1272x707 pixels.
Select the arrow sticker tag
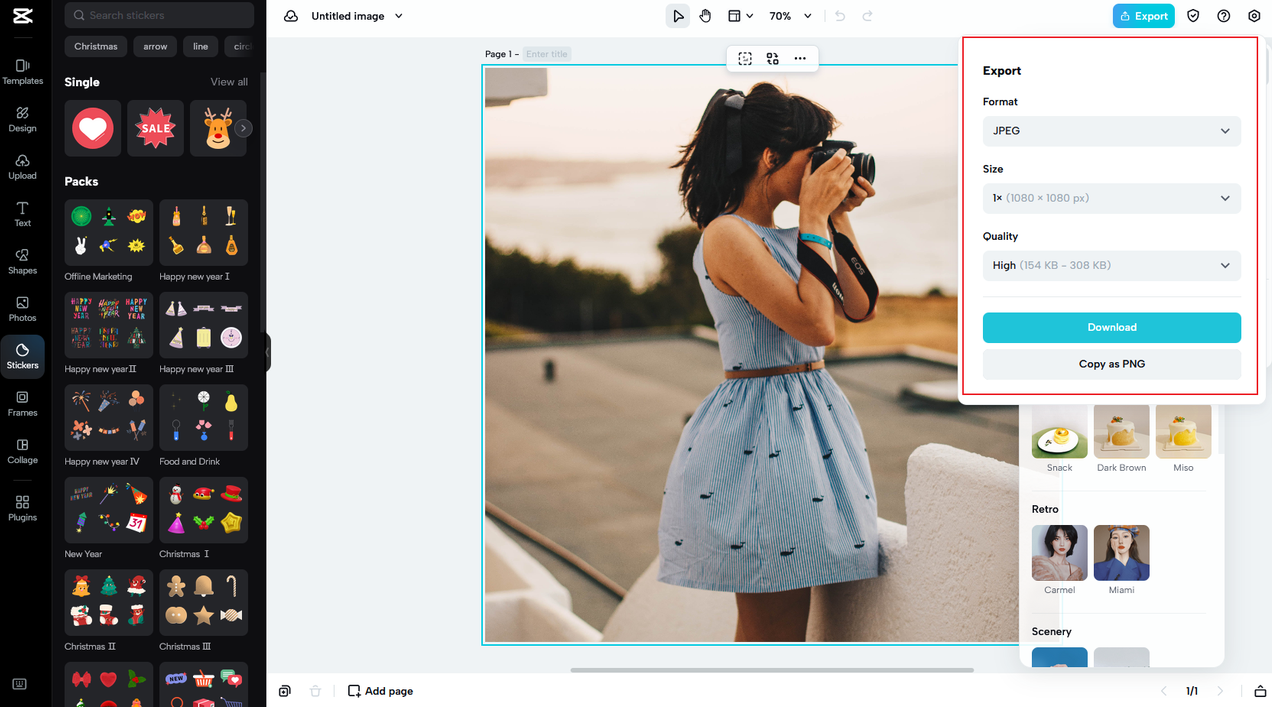click(x=155, y=46)
